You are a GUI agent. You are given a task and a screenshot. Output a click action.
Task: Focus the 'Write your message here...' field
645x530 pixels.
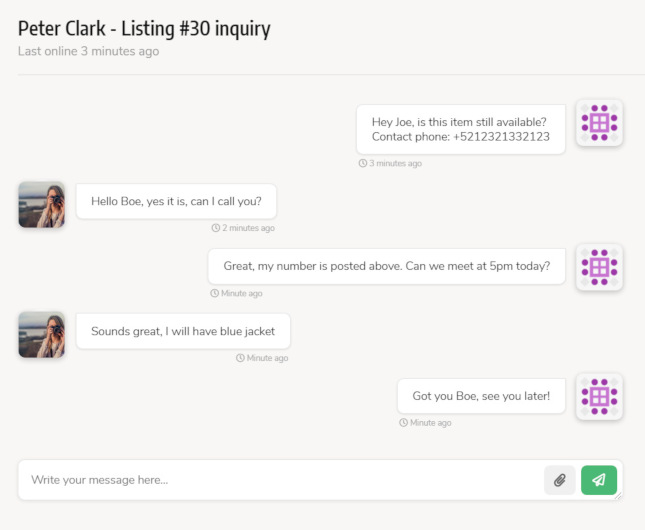click(x=280, y=480)
